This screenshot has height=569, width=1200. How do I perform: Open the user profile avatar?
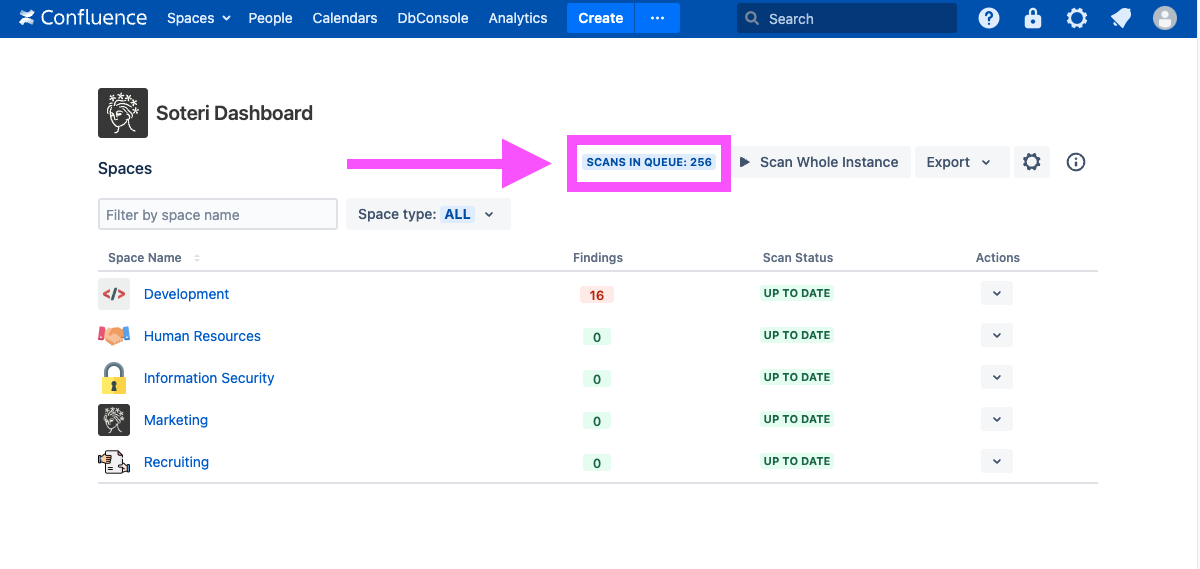pos(1165,18)
